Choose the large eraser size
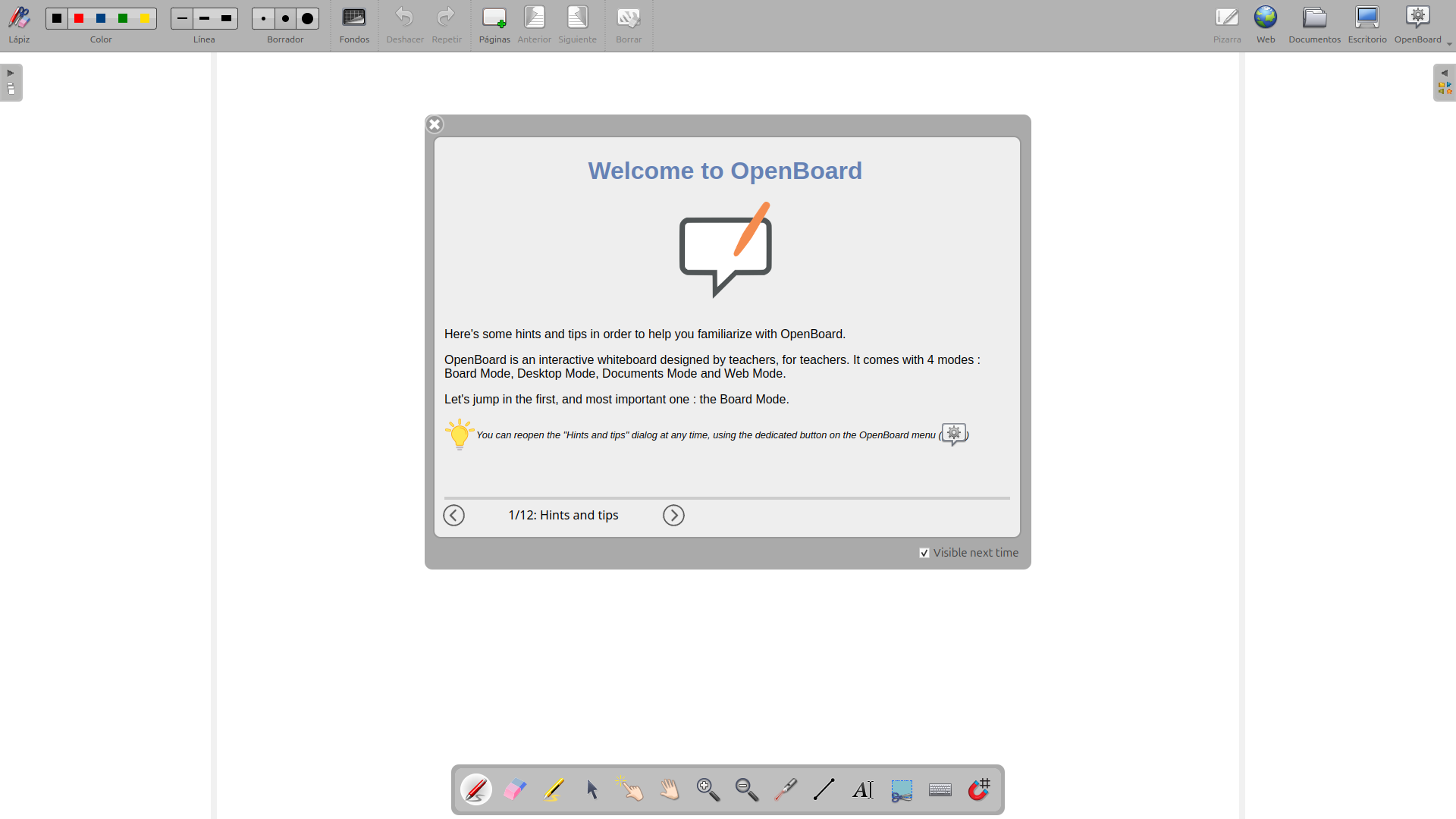The image size is (1456, 819). coord(307,18)
